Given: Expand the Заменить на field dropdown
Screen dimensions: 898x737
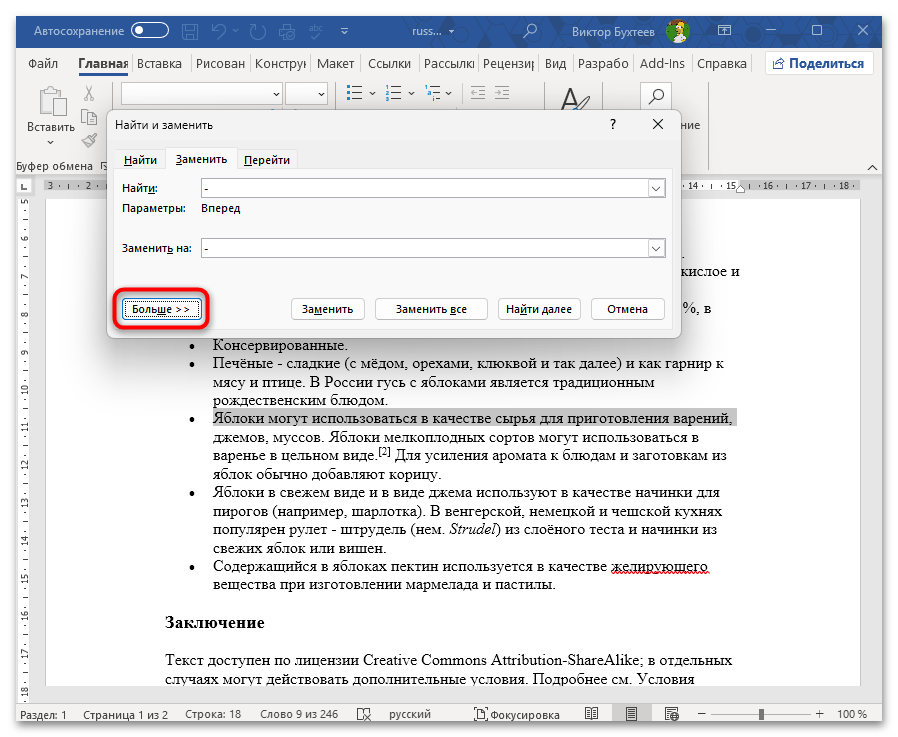Looking at the screenshot, I should tap(657, 248).
